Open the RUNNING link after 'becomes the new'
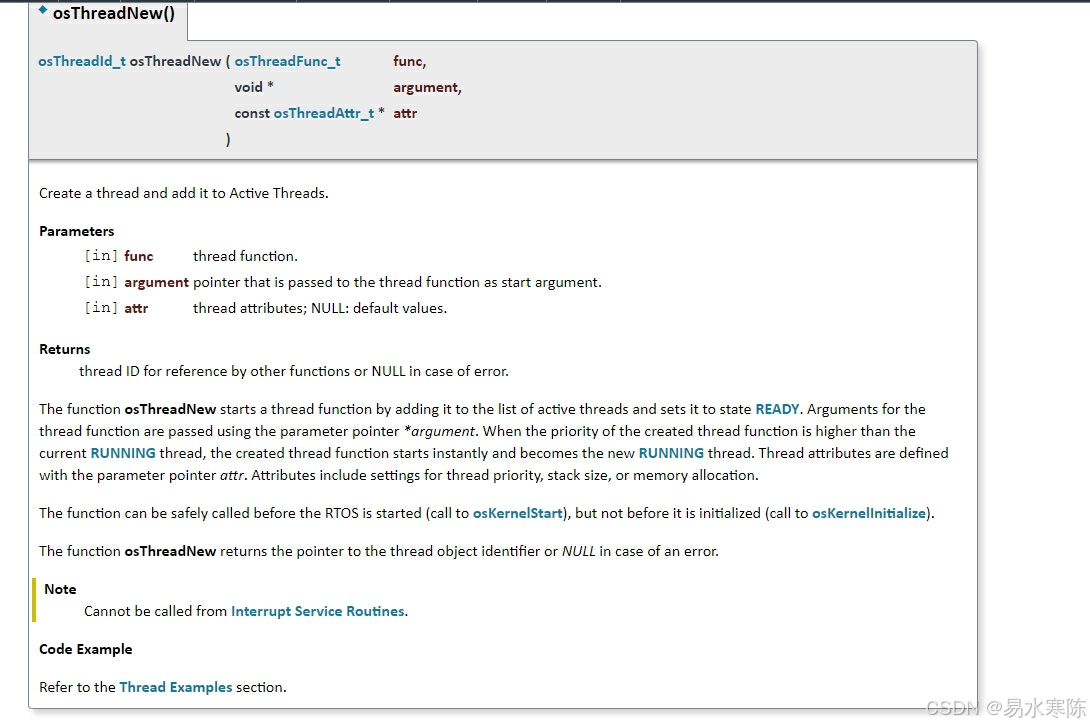The height and width of the screenshot is (725, 1090). (x=672, y=453)
